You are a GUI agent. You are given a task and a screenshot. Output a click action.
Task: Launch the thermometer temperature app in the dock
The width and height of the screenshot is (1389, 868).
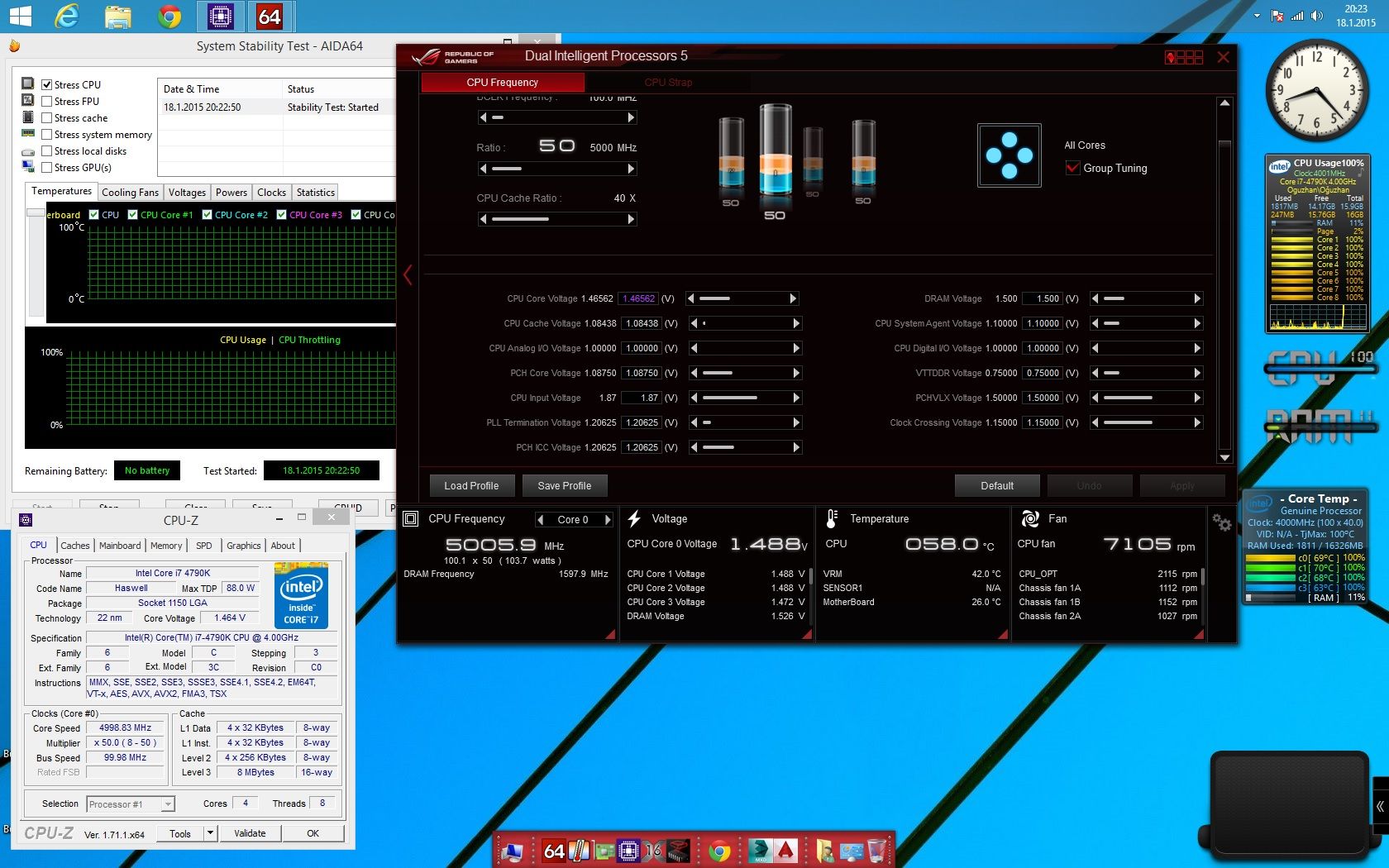pos(580,851)
